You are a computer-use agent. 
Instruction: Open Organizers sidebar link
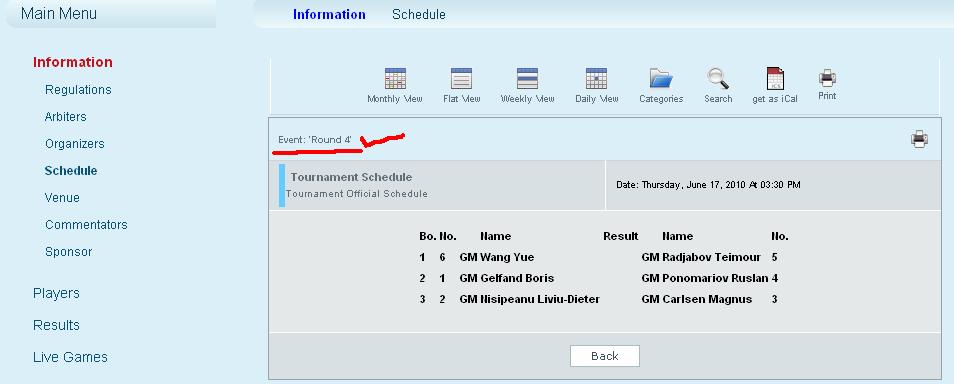coord(75,144)
